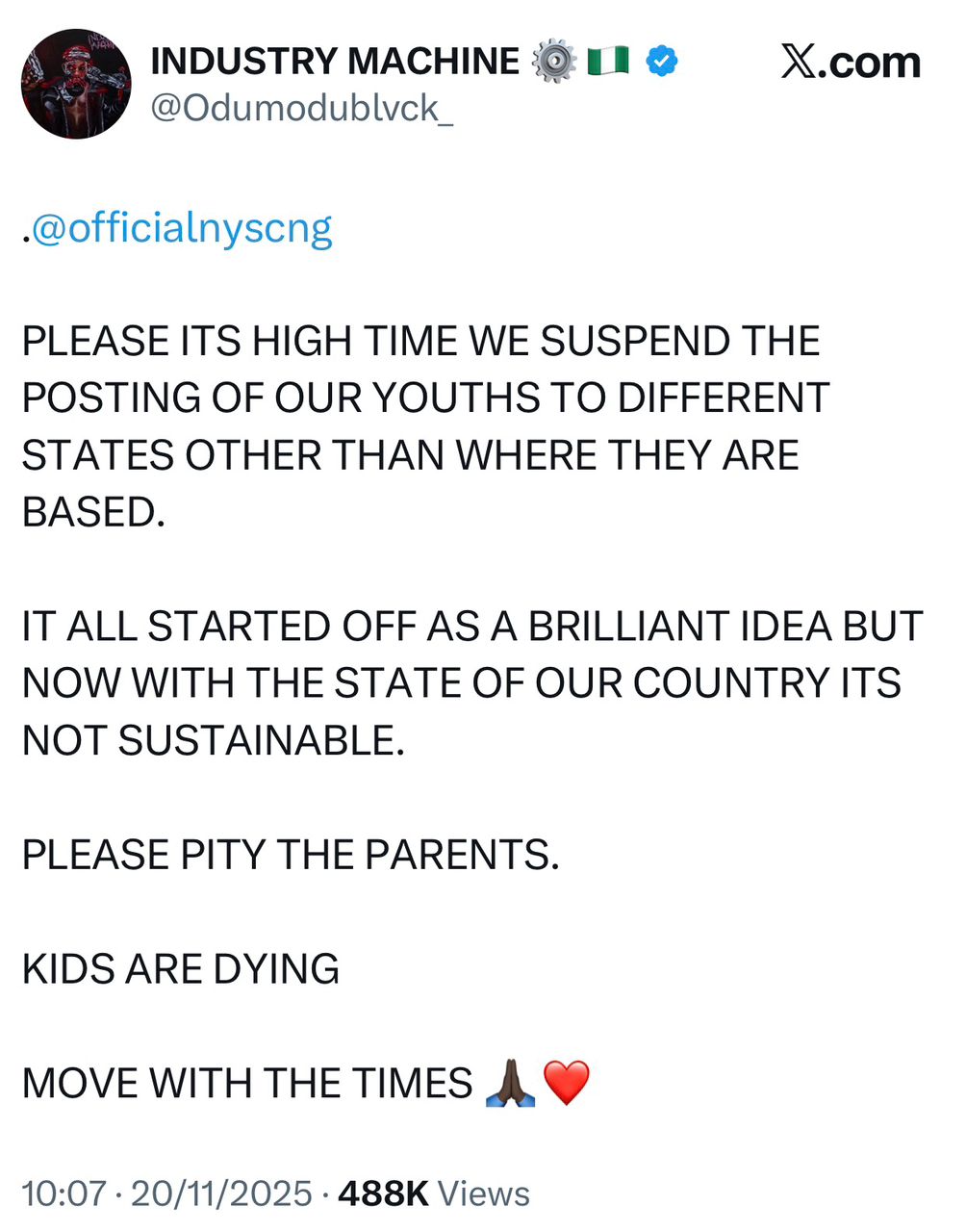Click the blue verified badge
The height and width of the screenshot is (1232, 966).
661,62
